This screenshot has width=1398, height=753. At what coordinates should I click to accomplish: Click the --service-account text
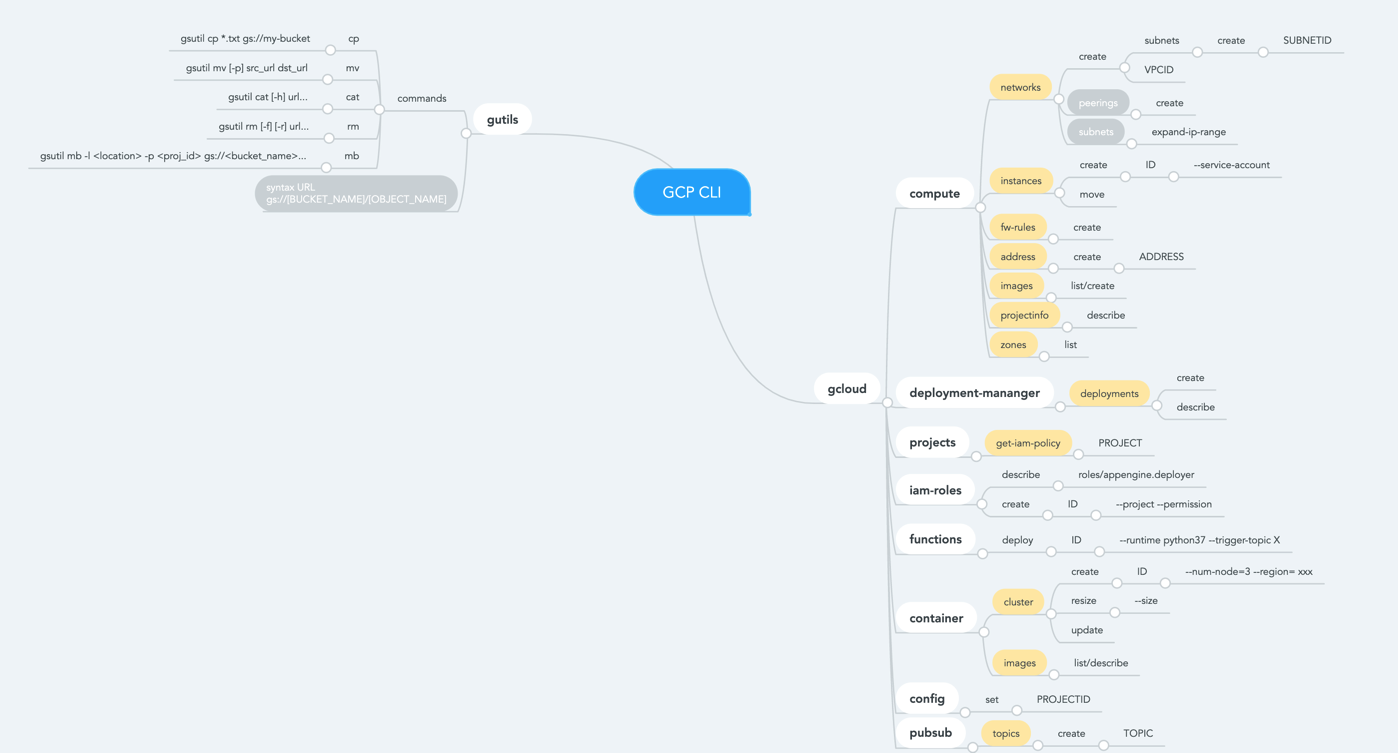coord(1231,165)
